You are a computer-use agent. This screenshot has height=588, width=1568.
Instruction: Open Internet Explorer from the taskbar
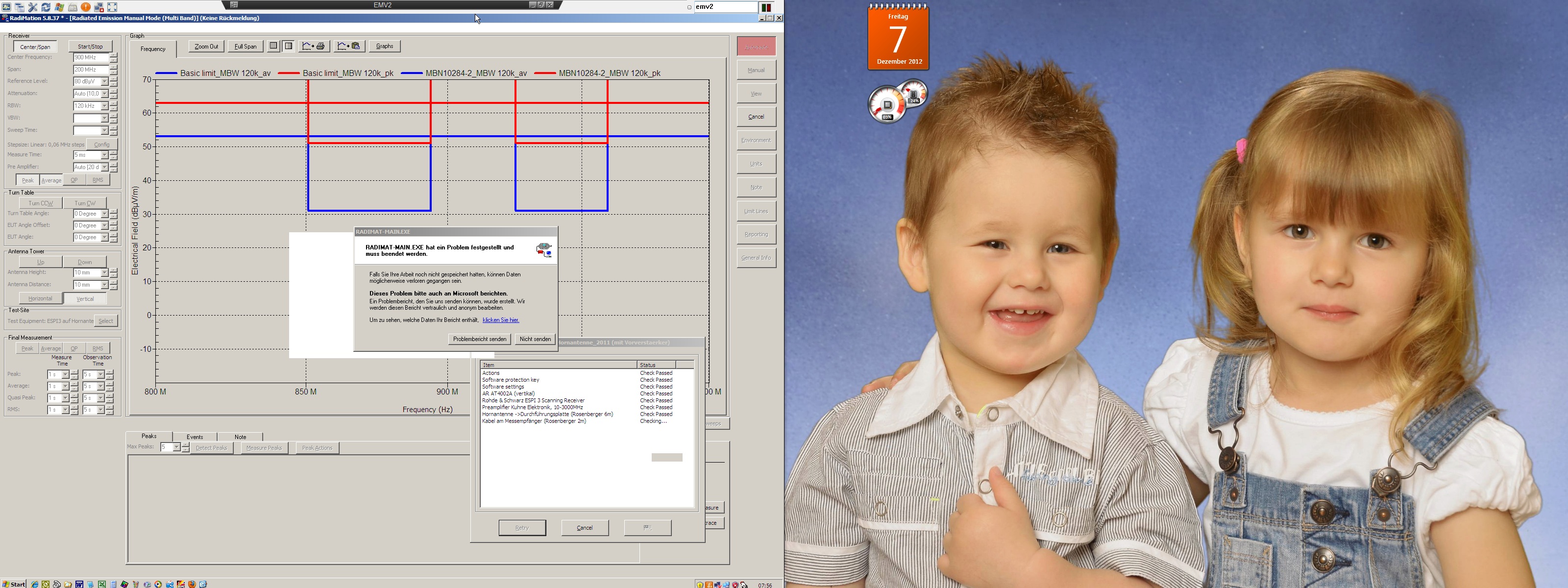click(x=35, y=585)
